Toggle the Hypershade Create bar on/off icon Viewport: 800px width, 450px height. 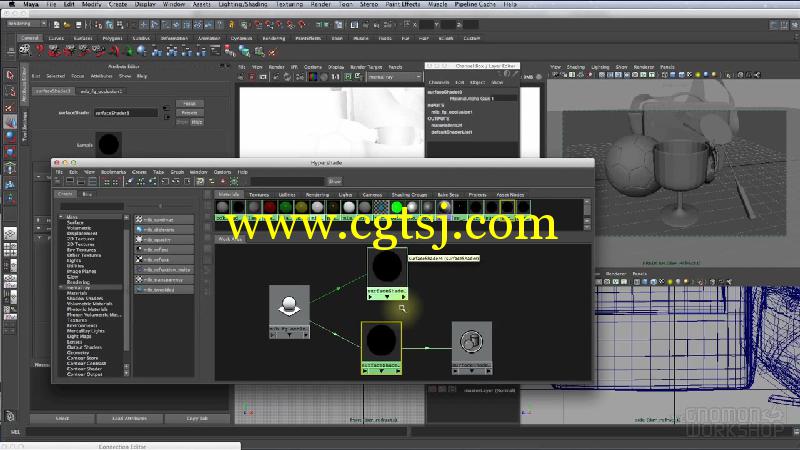pyautogui.click(x=58, y=181)
